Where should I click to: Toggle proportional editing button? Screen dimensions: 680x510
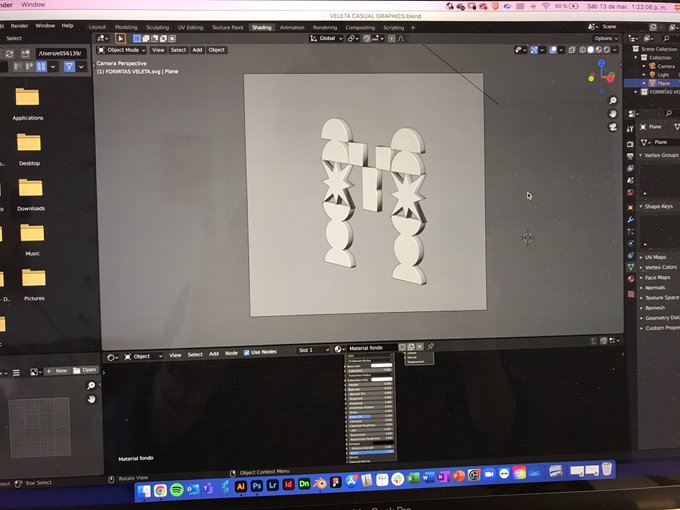click(392, 39)
